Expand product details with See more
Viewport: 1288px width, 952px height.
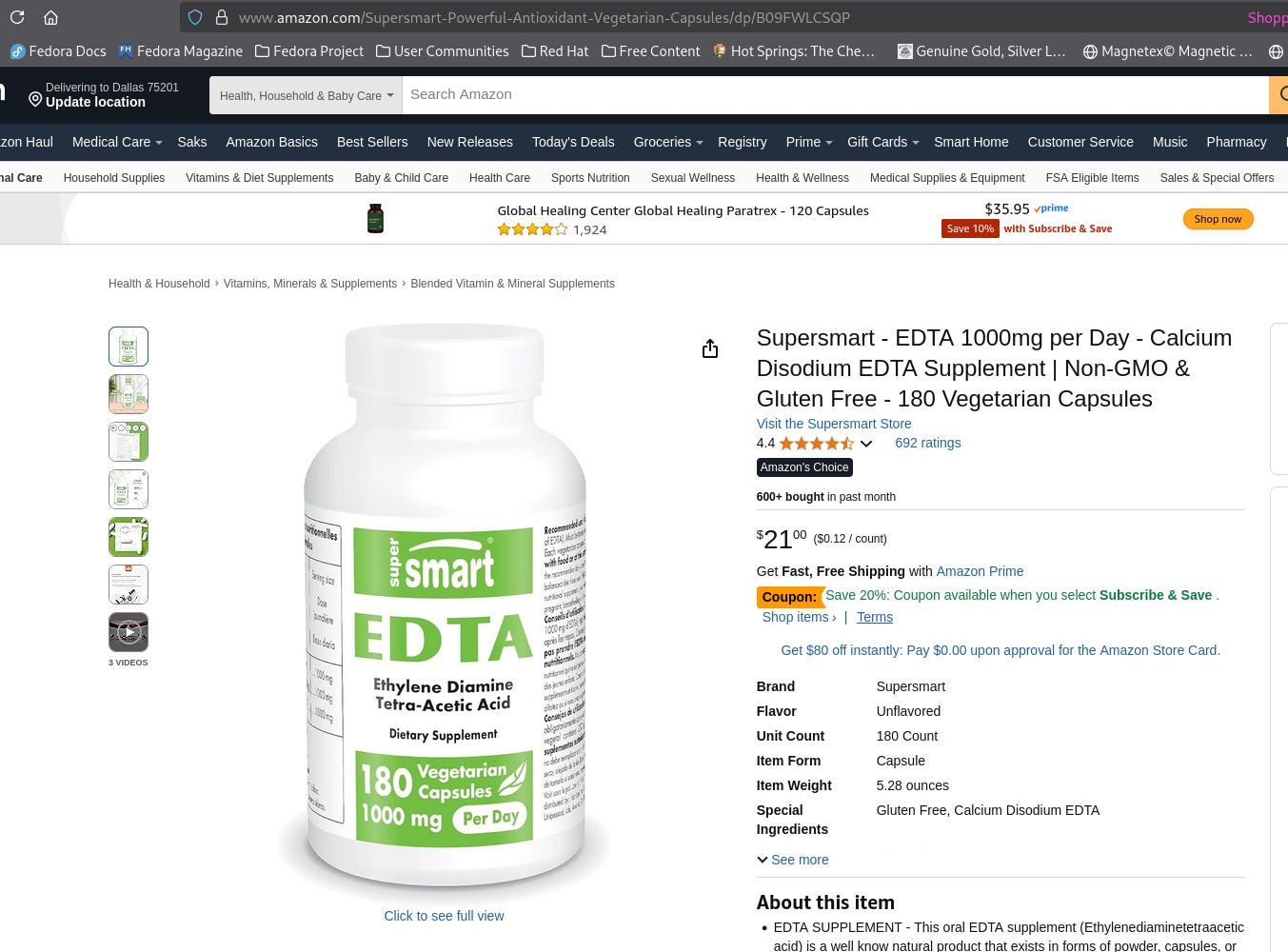793,860
